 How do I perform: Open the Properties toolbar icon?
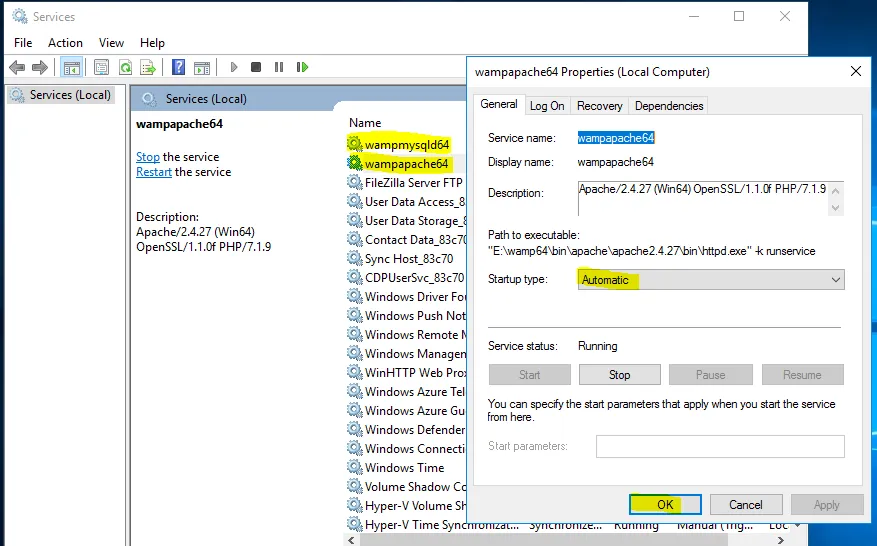point(101,68)
